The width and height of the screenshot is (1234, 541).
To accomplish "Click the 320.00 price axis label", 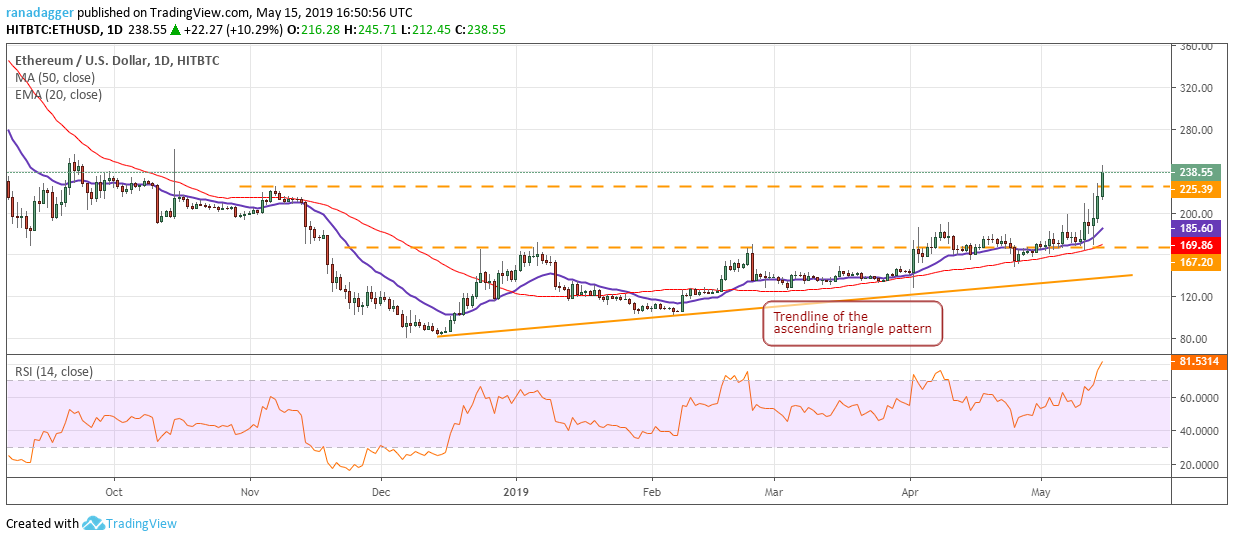I will click(x=1196, y=88).
